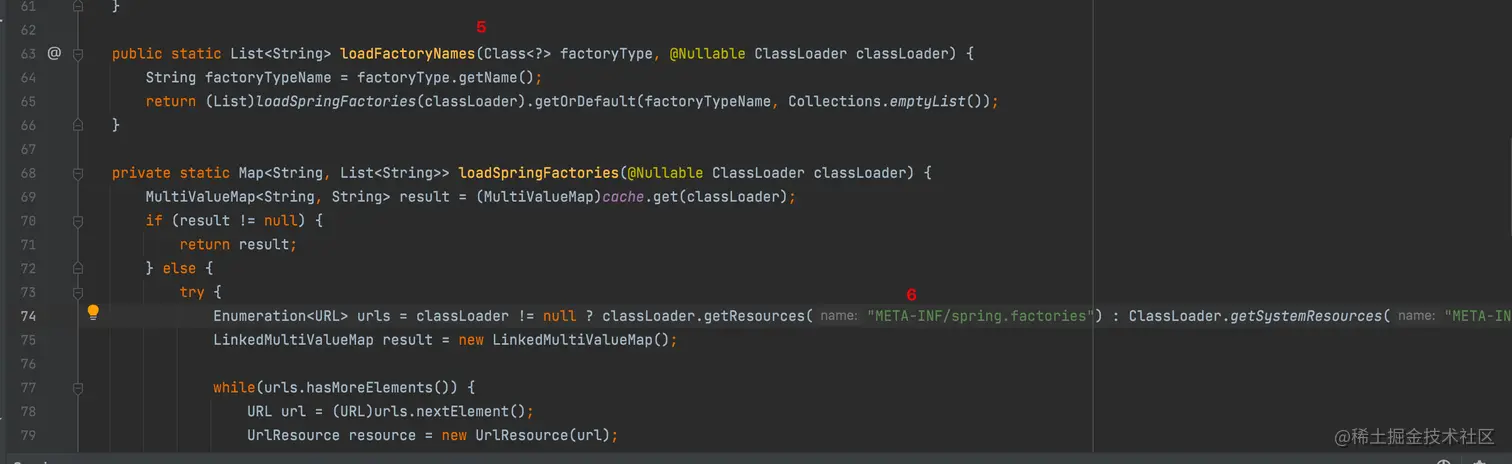
Task: Click the italic loadSpringFactories call on line 65
Action: [x=337, y=101]
